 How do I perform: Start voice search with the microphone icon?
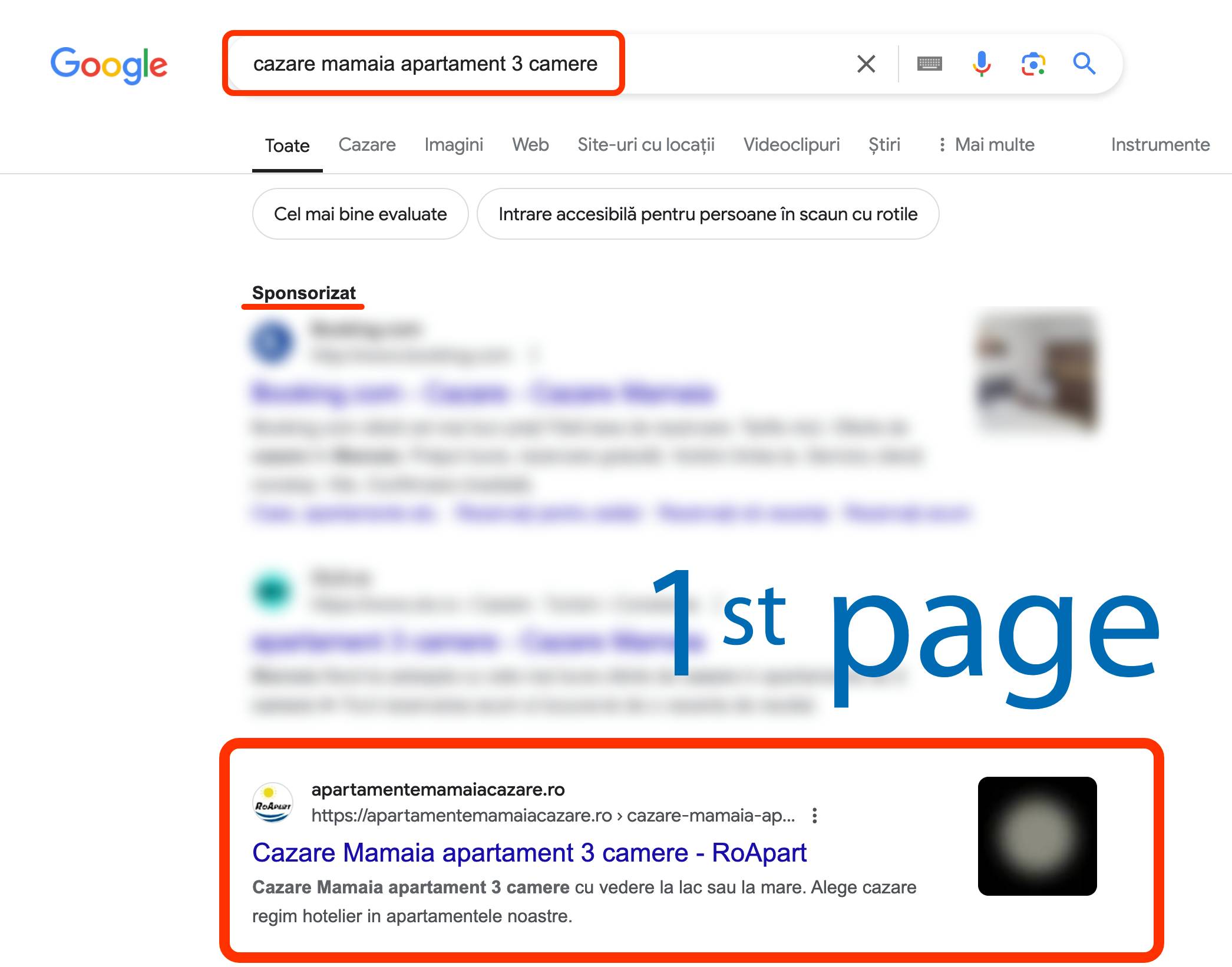(982, 64)
